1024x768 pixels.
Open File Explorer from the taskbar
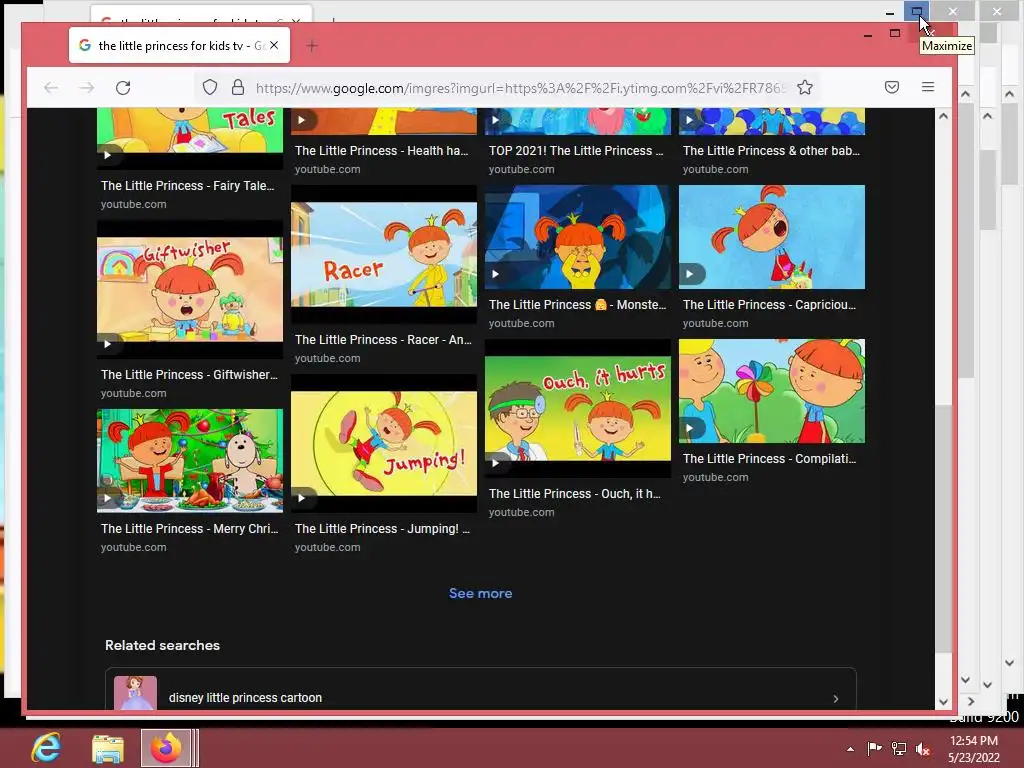pyautogui.click(x=108, y=748)
